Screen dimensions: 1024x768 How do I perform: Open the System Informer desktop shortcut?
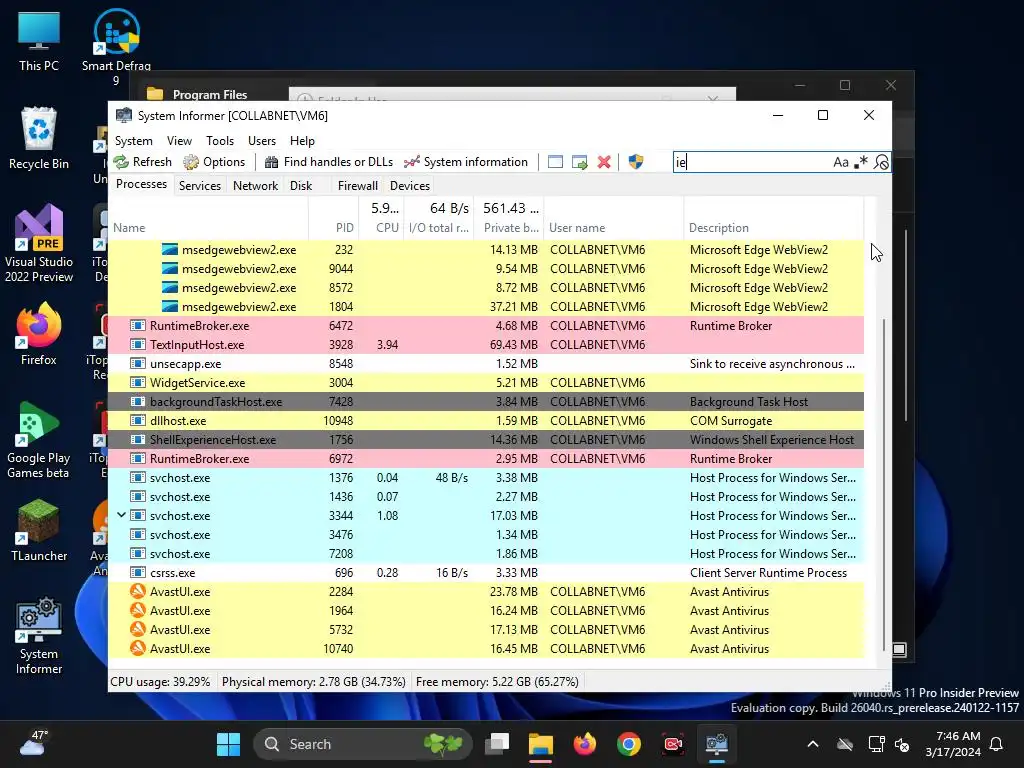(39, 635)
